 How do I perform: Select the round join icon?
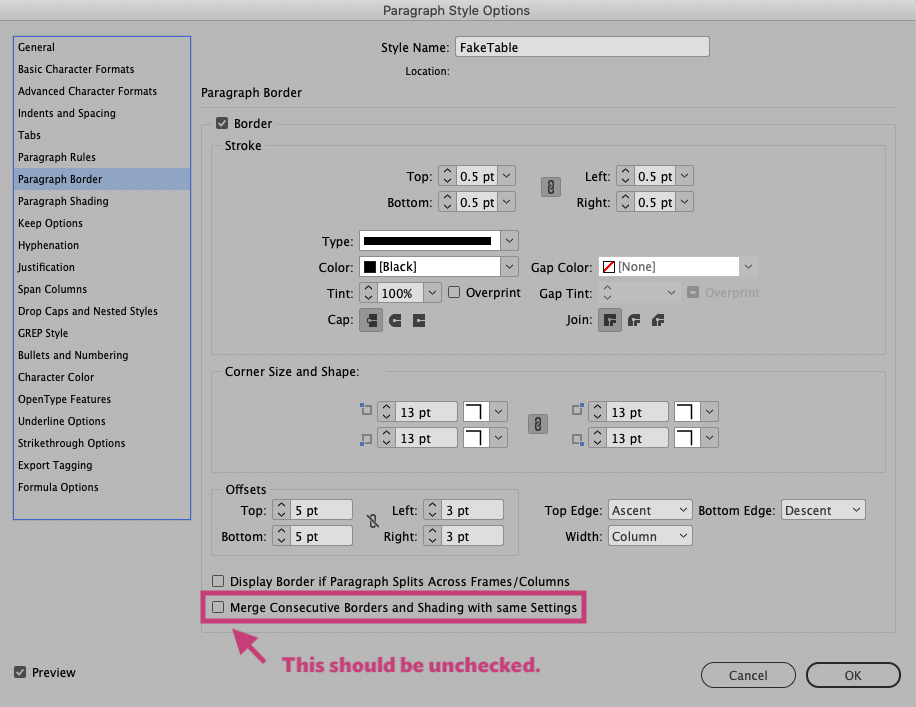(x=633, y=321)
